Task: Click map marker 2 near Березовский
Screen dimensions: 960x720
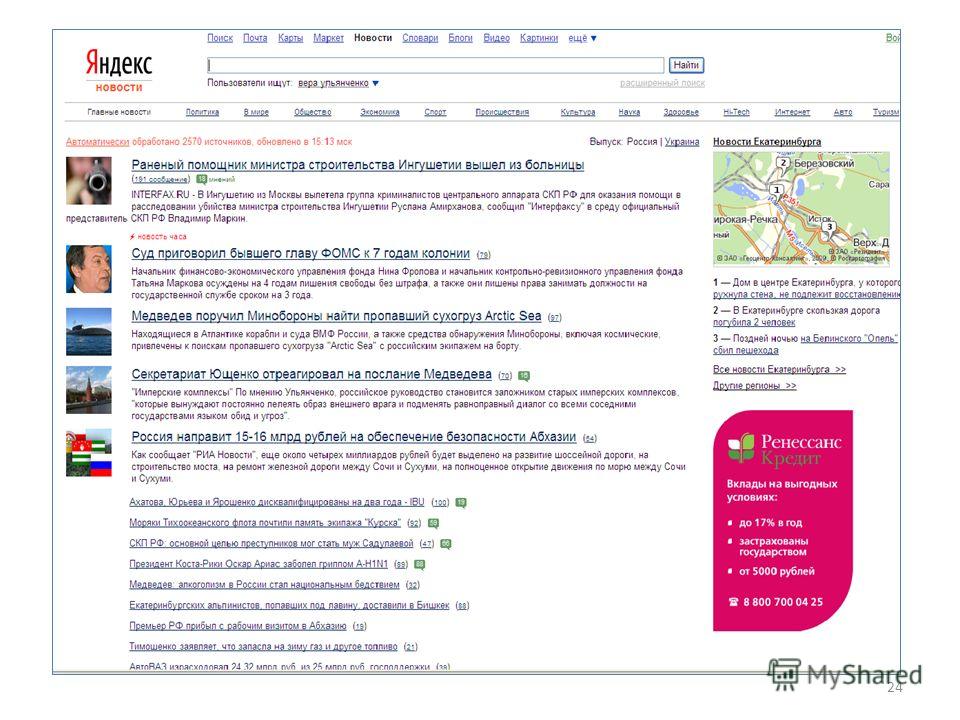Action: [x=784, y=162]
